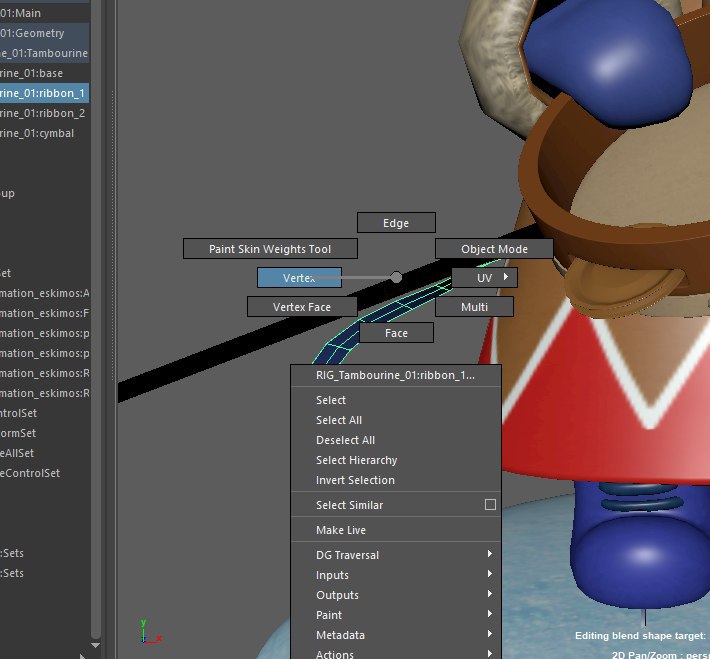Viewport: 710px width, 659px height.
Task: Select rine_01:ribbon_2 outliner row
Action: coord(44,113)
